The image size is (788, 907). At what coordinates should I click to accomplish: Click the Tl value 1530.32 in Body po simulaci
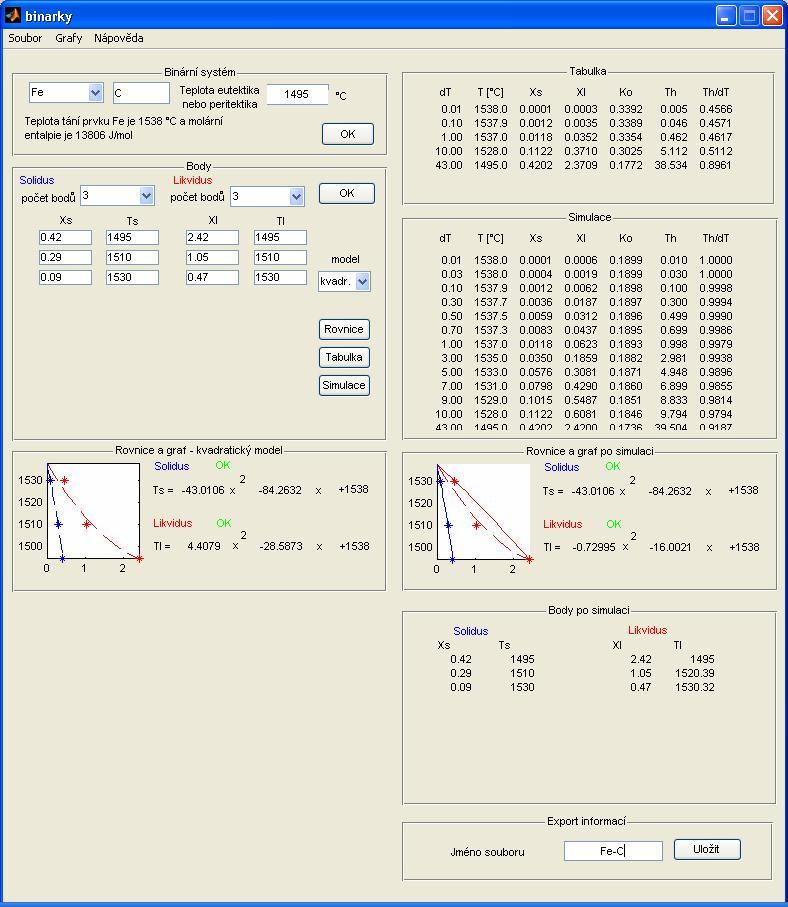[x=695, y=687]
